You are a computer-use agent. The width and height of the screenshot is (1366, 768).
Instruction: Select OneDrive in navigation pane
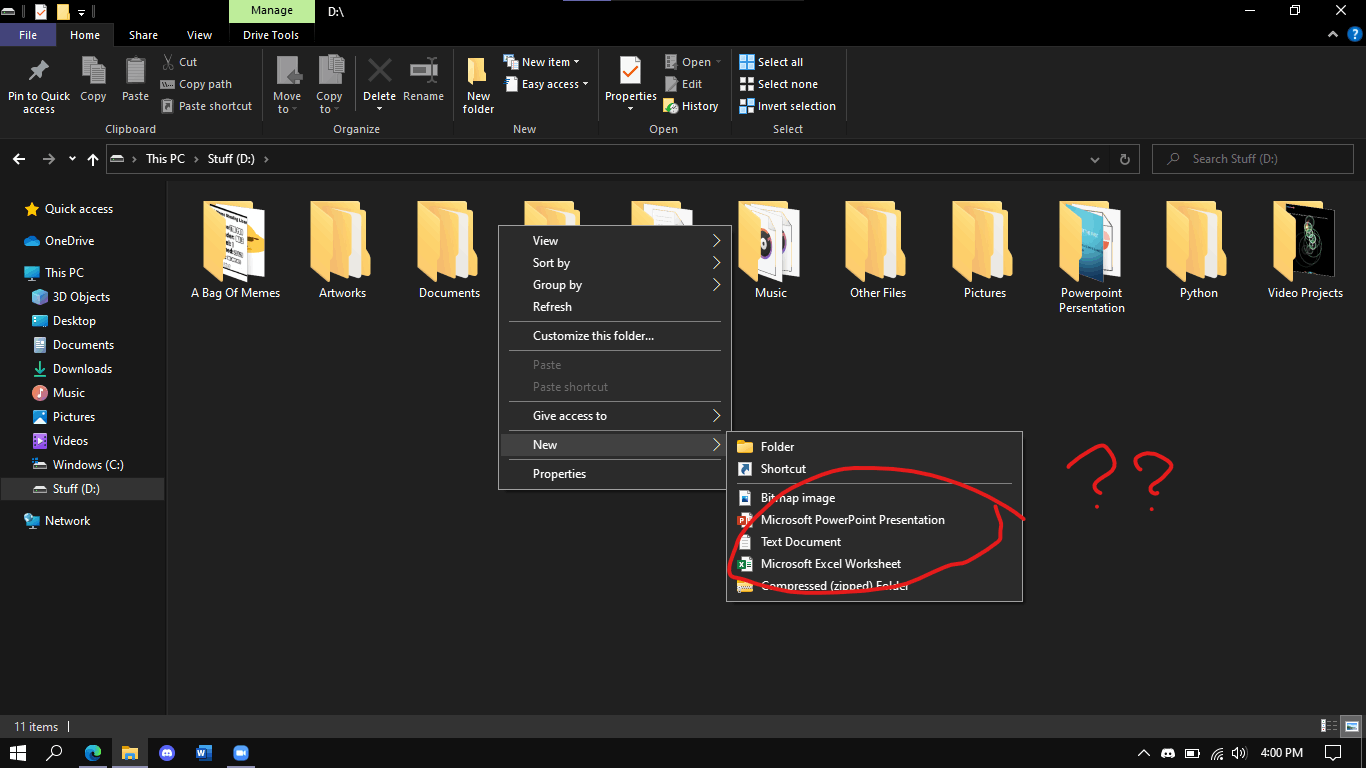(69, 241)
